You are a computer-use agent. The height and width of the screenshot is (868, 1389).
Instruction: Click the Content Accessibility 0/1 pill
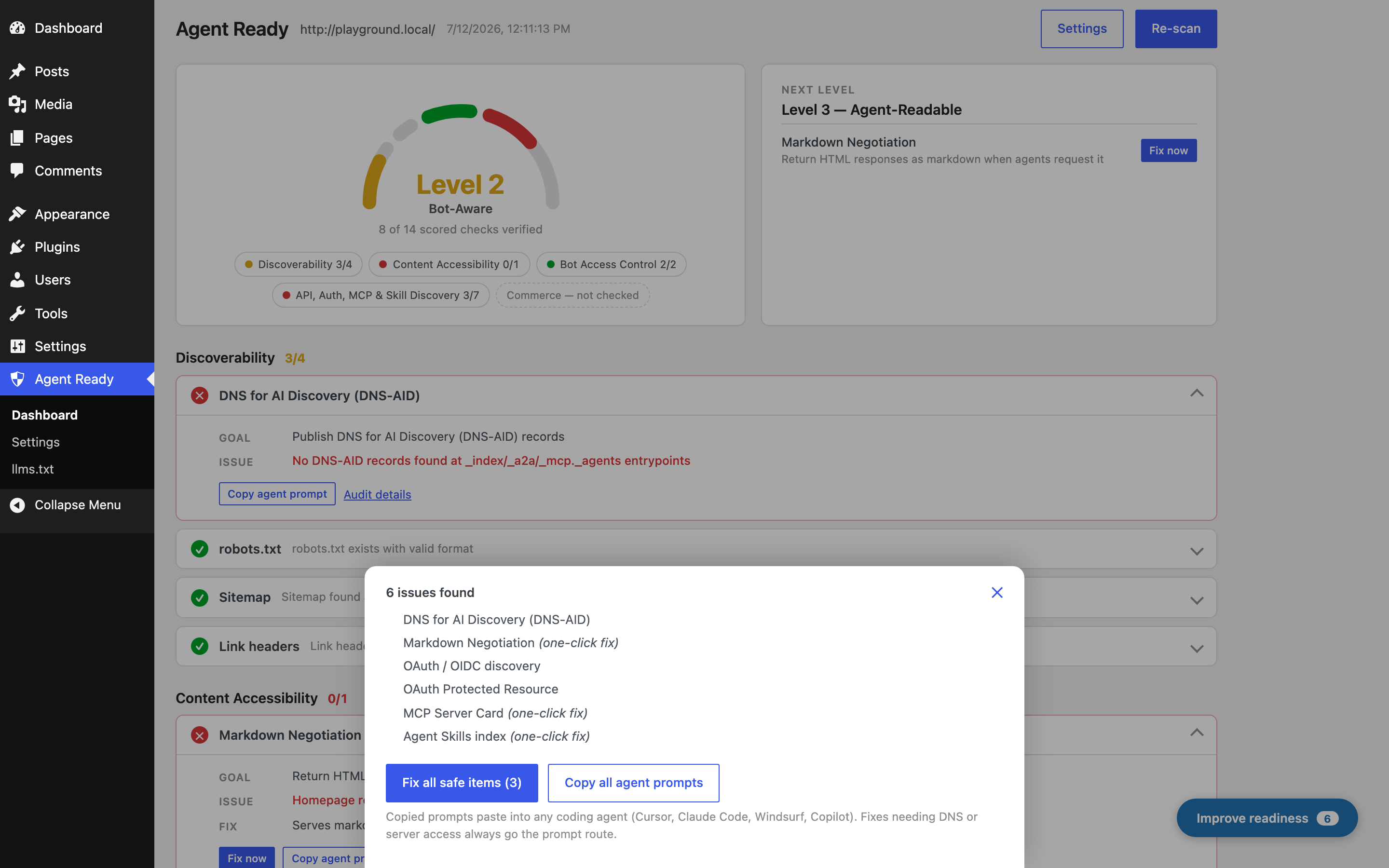coord(449,264)
